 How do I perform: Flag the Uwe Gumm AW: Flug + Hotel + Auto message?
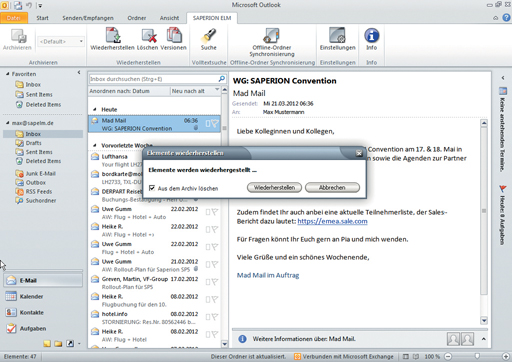[214, 212]
